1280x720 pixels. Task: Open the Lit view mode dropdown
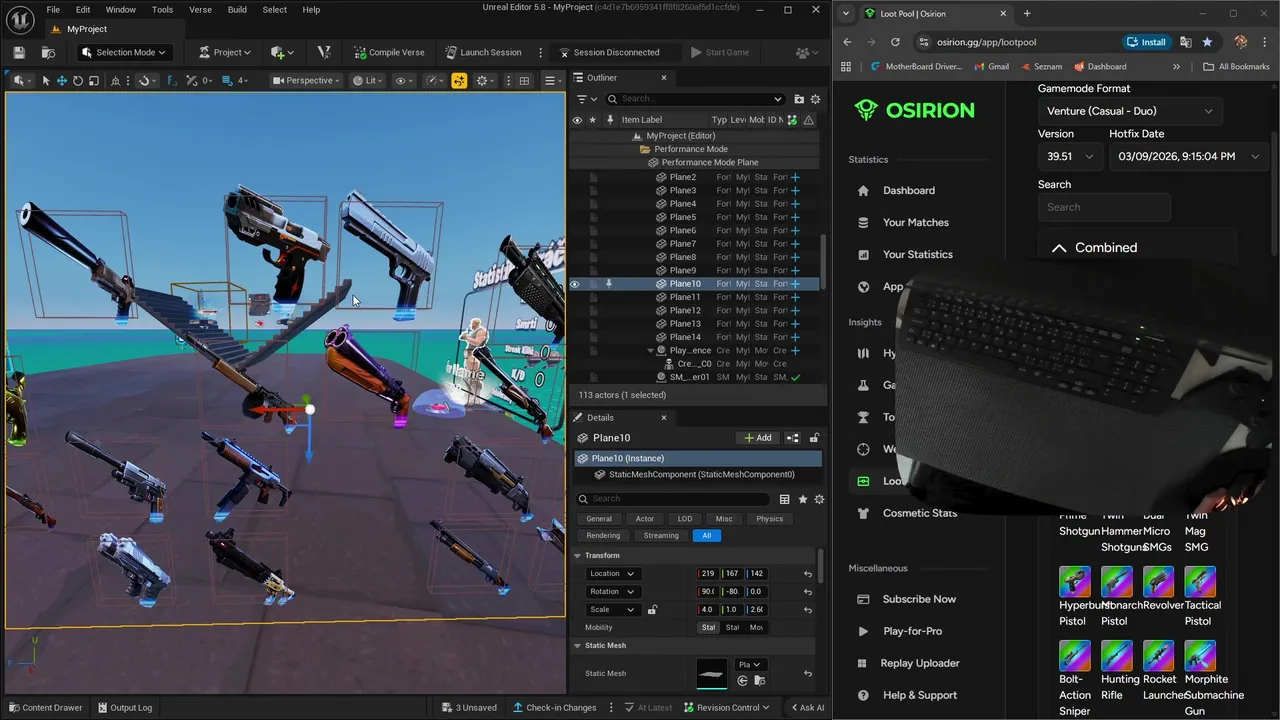click(x=368, y=80)
